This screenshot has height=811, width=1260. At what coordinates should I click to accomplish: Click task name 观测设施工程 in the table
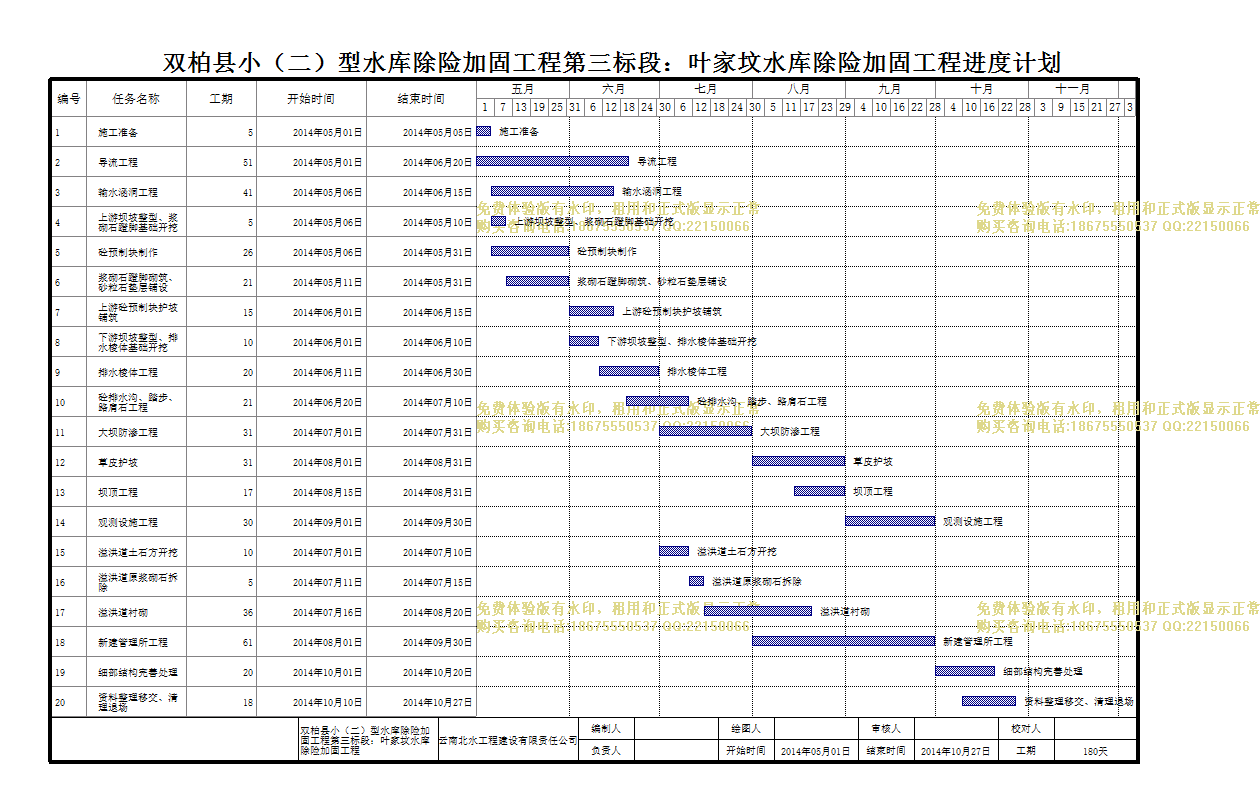coord(127,522)
